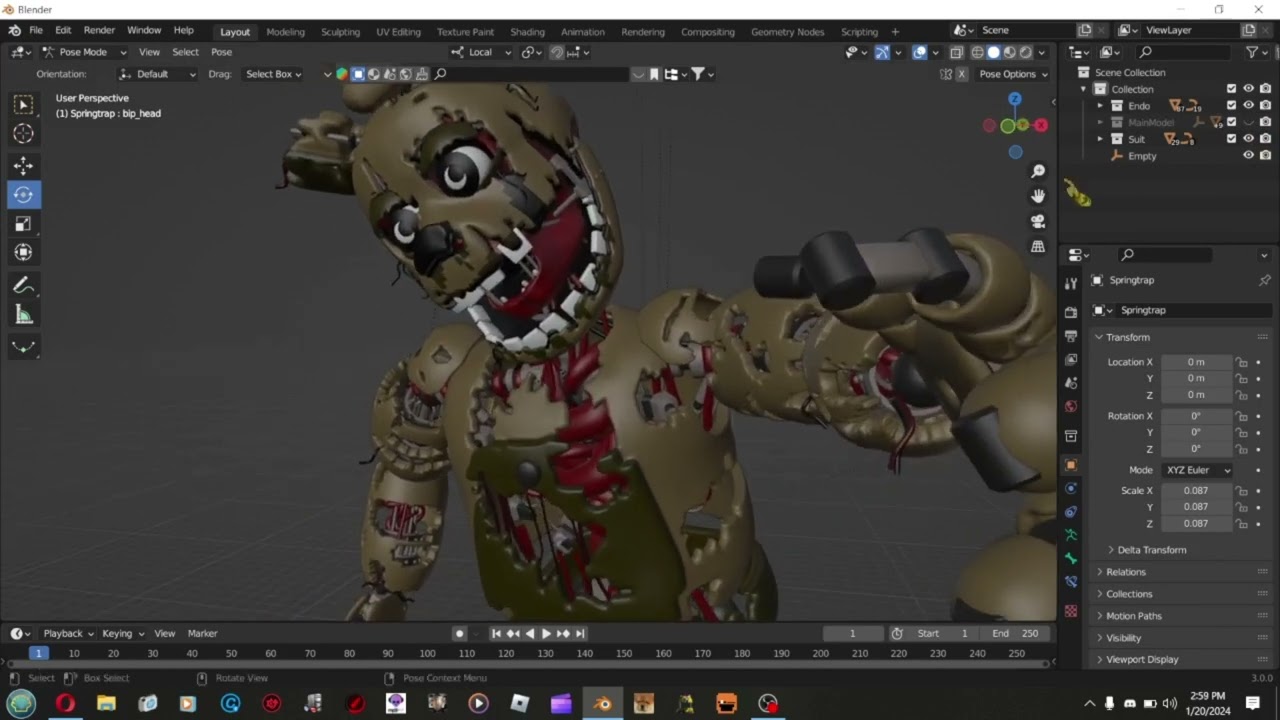Click the outliner search field
1280x720 pixels.
(x=1186, y=52)
